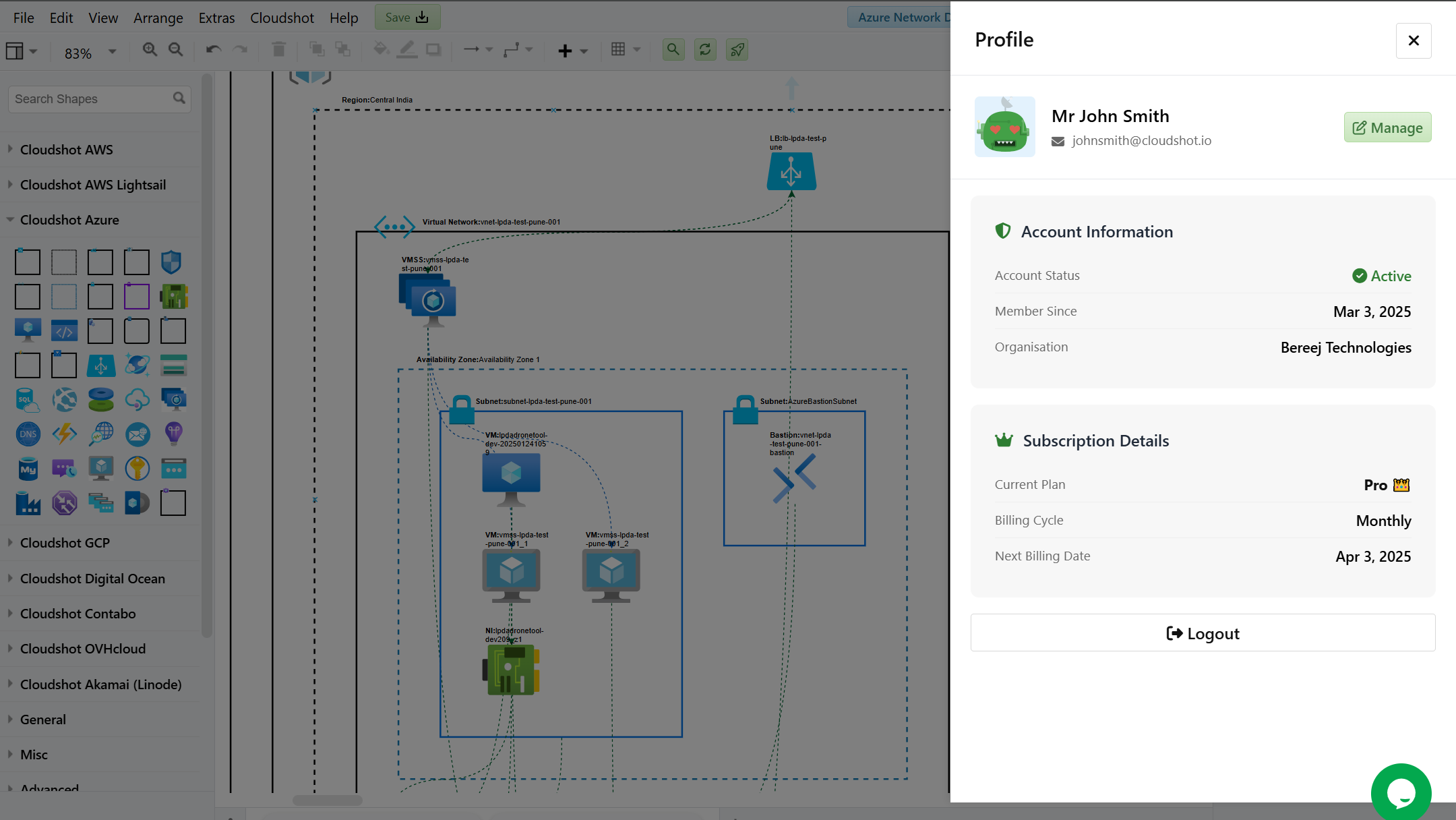Click the Fill Color bucket icon
The image size is (1456, 820).
coord(381,49)
